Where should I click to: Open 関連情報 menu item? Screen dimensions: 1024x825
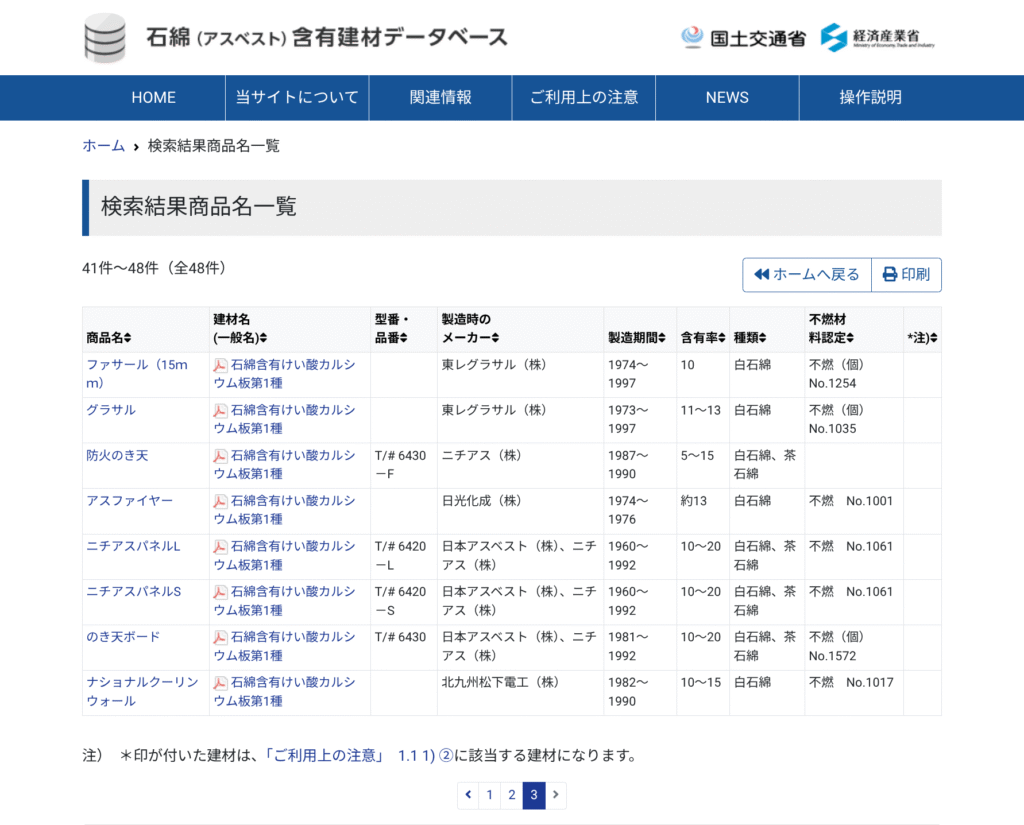440,97
